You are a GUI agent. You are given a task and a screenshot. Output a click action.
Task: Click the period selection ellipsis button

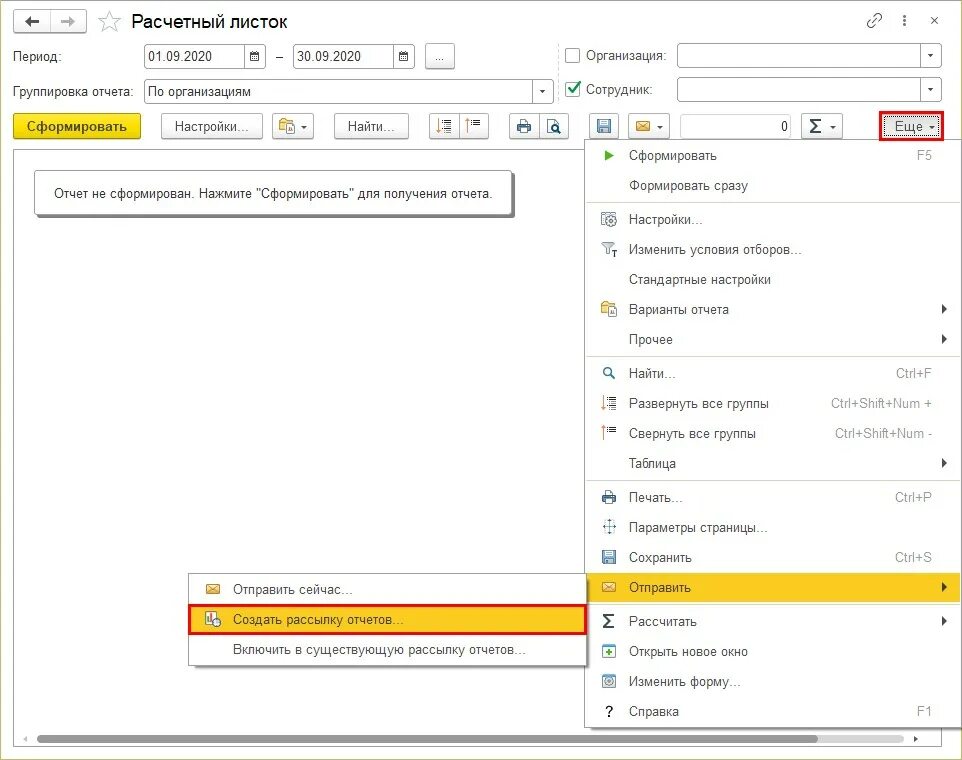point(439,56)
